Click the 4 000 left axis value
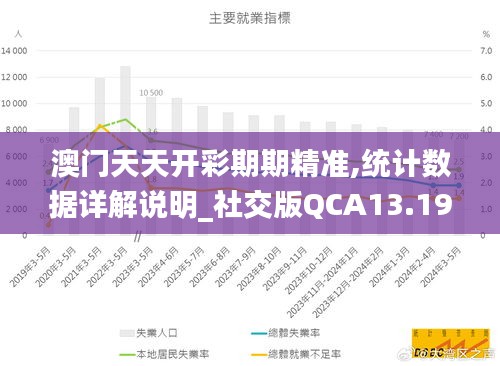This screenshot has width=500, height=366. point(16,183)
